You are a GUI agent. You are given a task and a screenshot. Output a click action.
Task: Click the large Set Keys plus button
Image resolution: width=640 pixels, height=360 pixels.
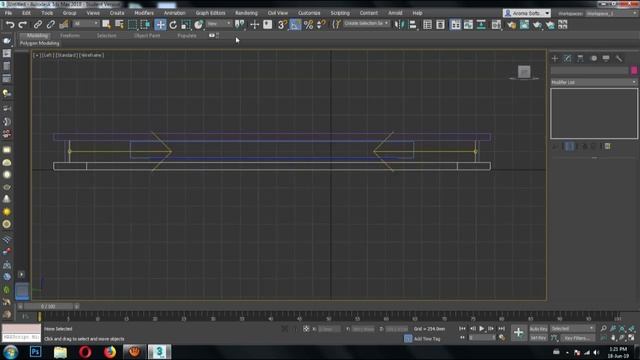[518, 333]
